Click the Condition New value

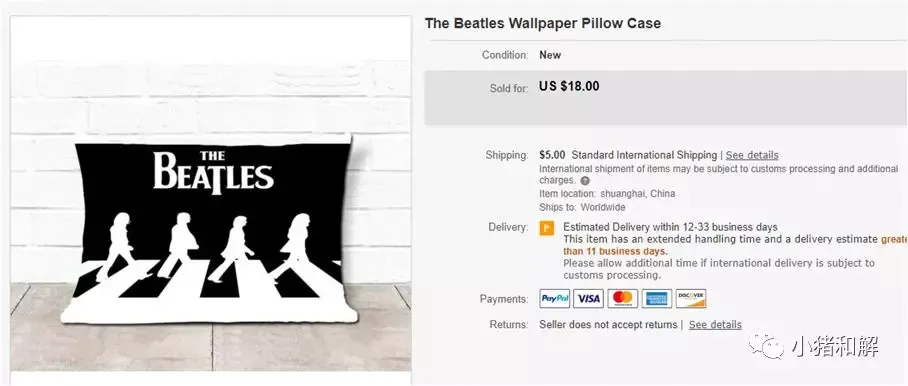pyautogui.click(x=550, y=55)
